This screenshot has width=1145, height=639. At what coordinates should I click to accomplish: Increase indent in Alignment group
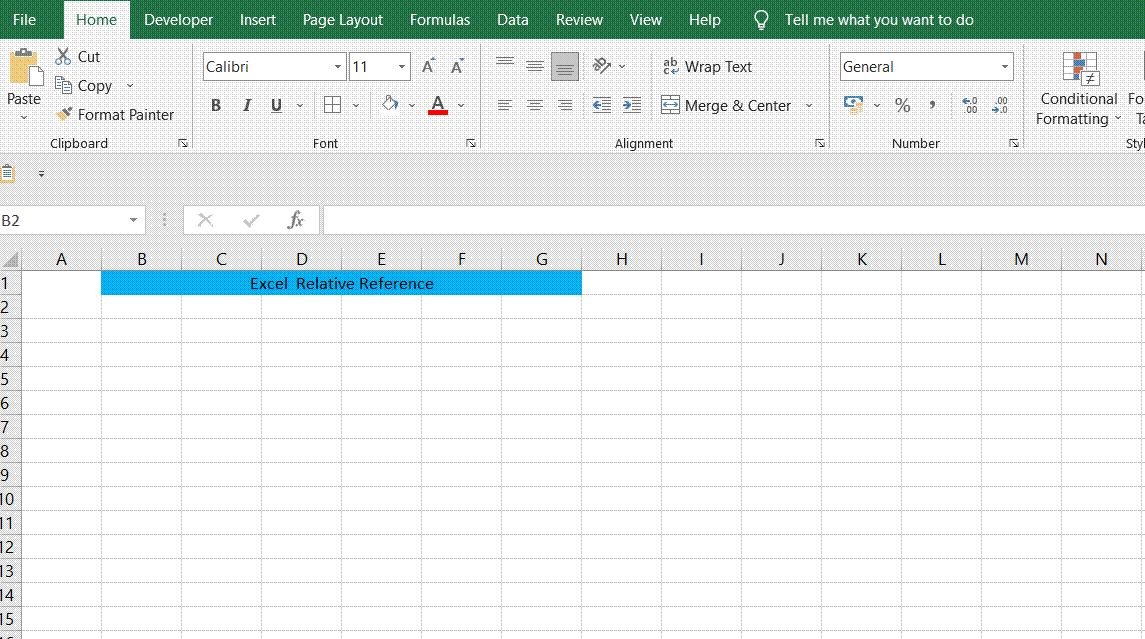632,105
